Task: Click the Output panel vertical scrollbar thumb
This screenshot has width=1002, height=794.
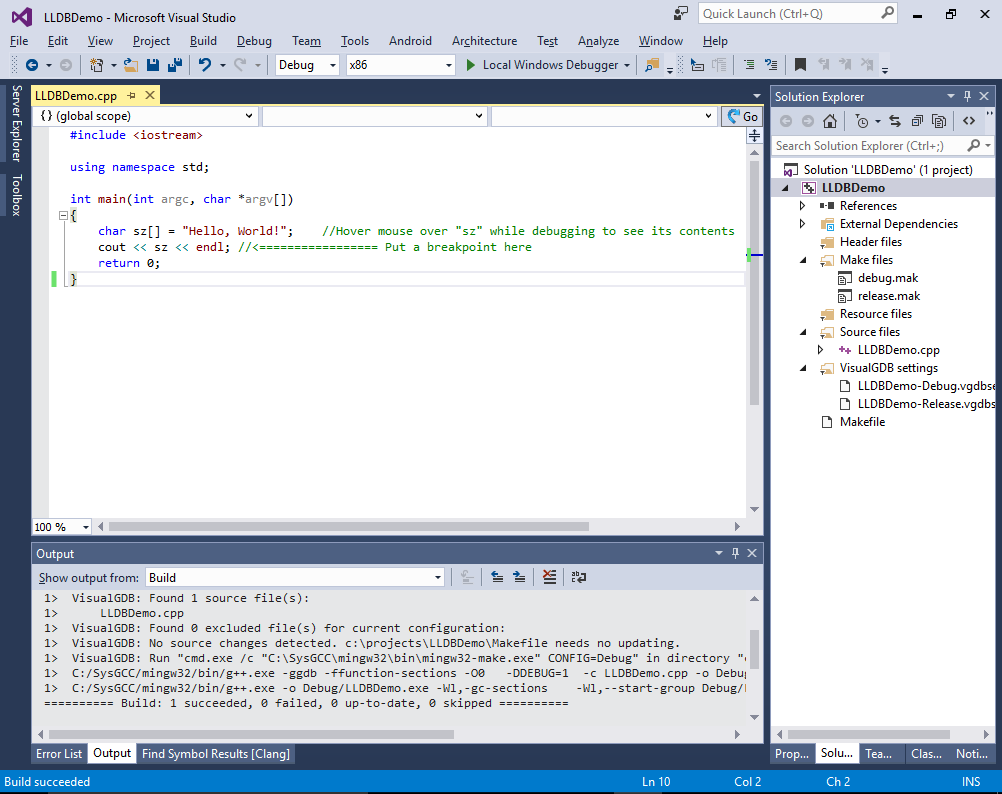Action: [x=754, y=650]
